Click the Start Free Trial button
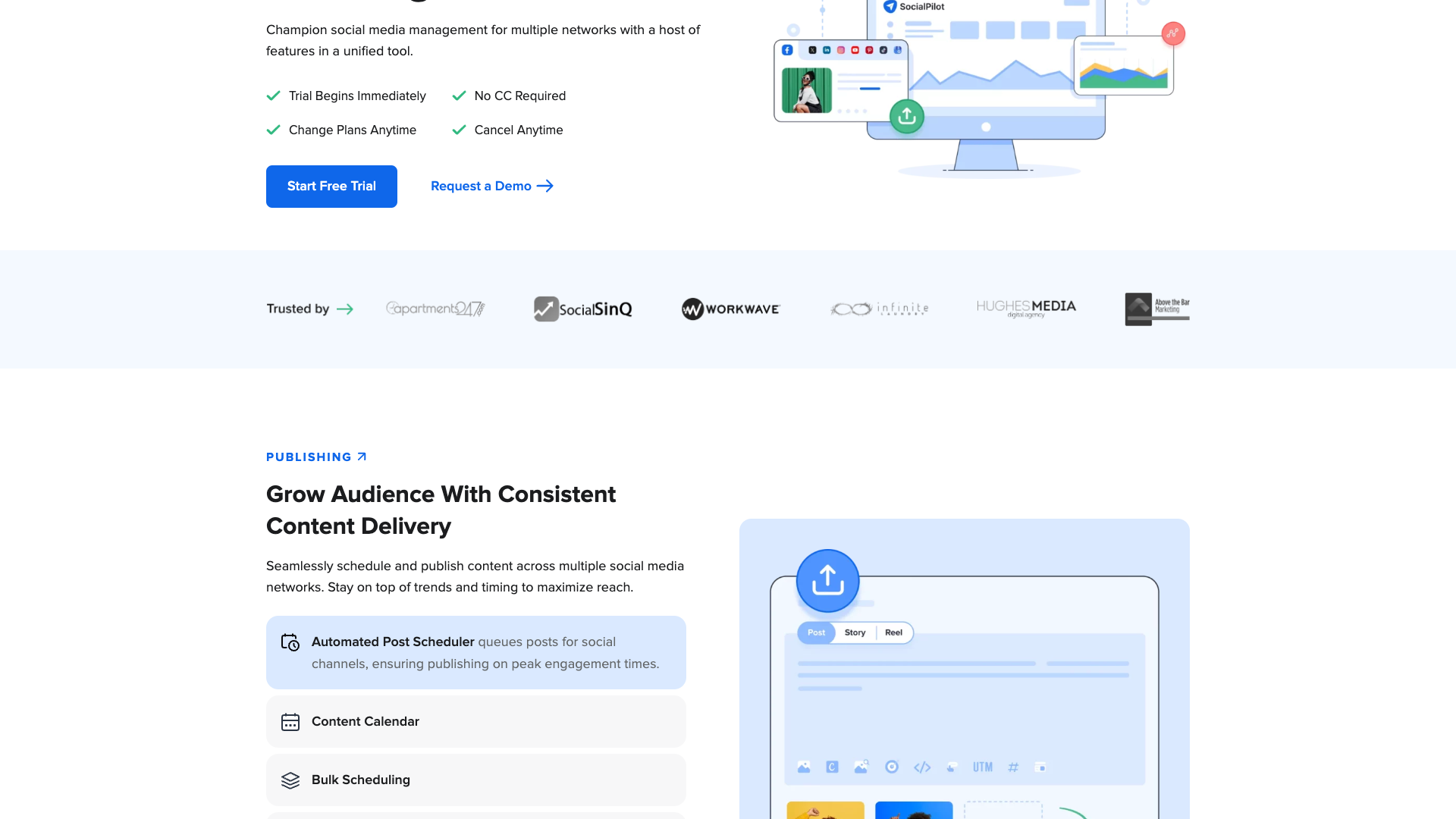 tap(331, 186)
